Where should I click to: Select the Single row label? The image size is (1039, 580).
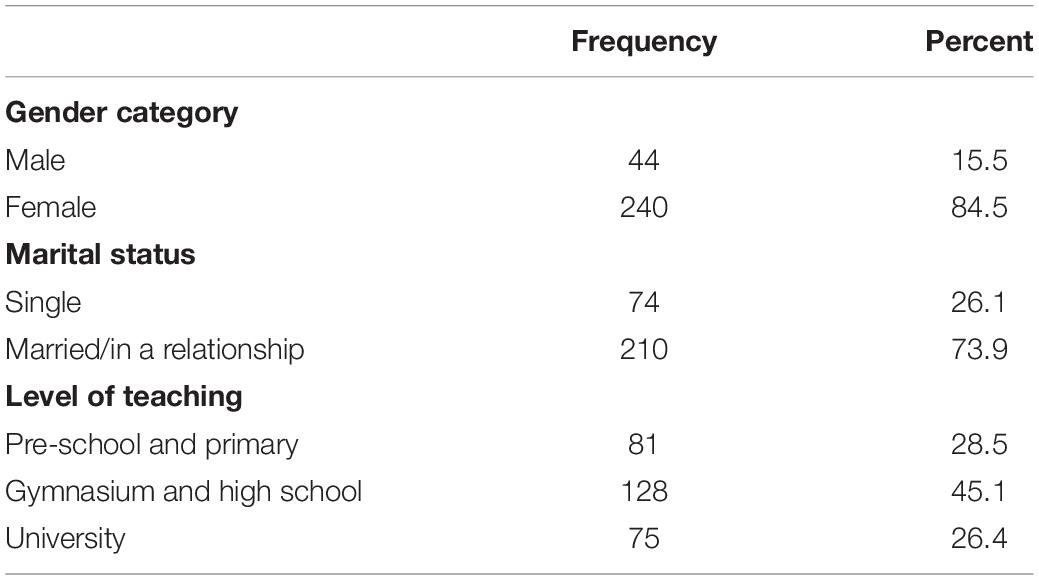[43, 303]
